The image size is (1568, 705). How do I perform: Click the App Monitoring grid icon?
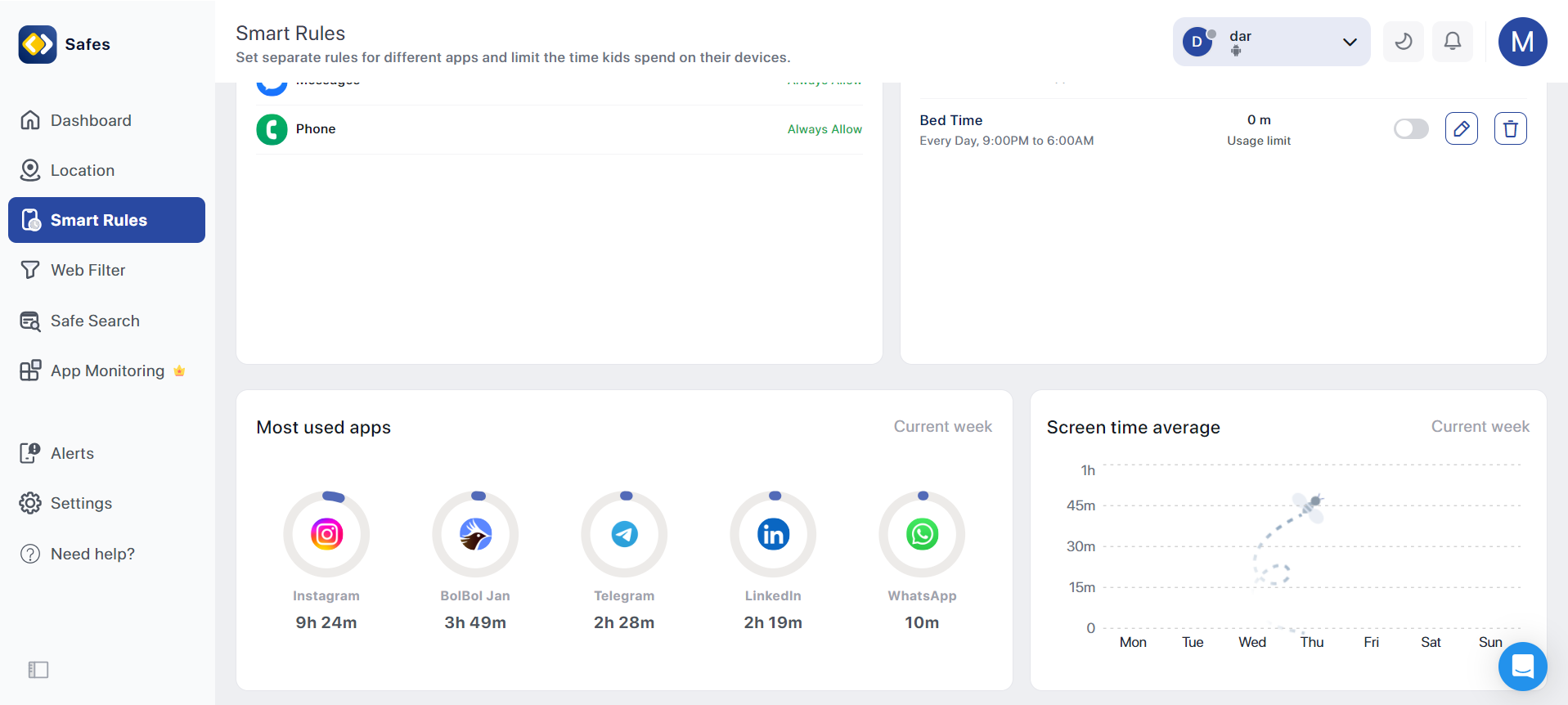click(x=30, y=370)
